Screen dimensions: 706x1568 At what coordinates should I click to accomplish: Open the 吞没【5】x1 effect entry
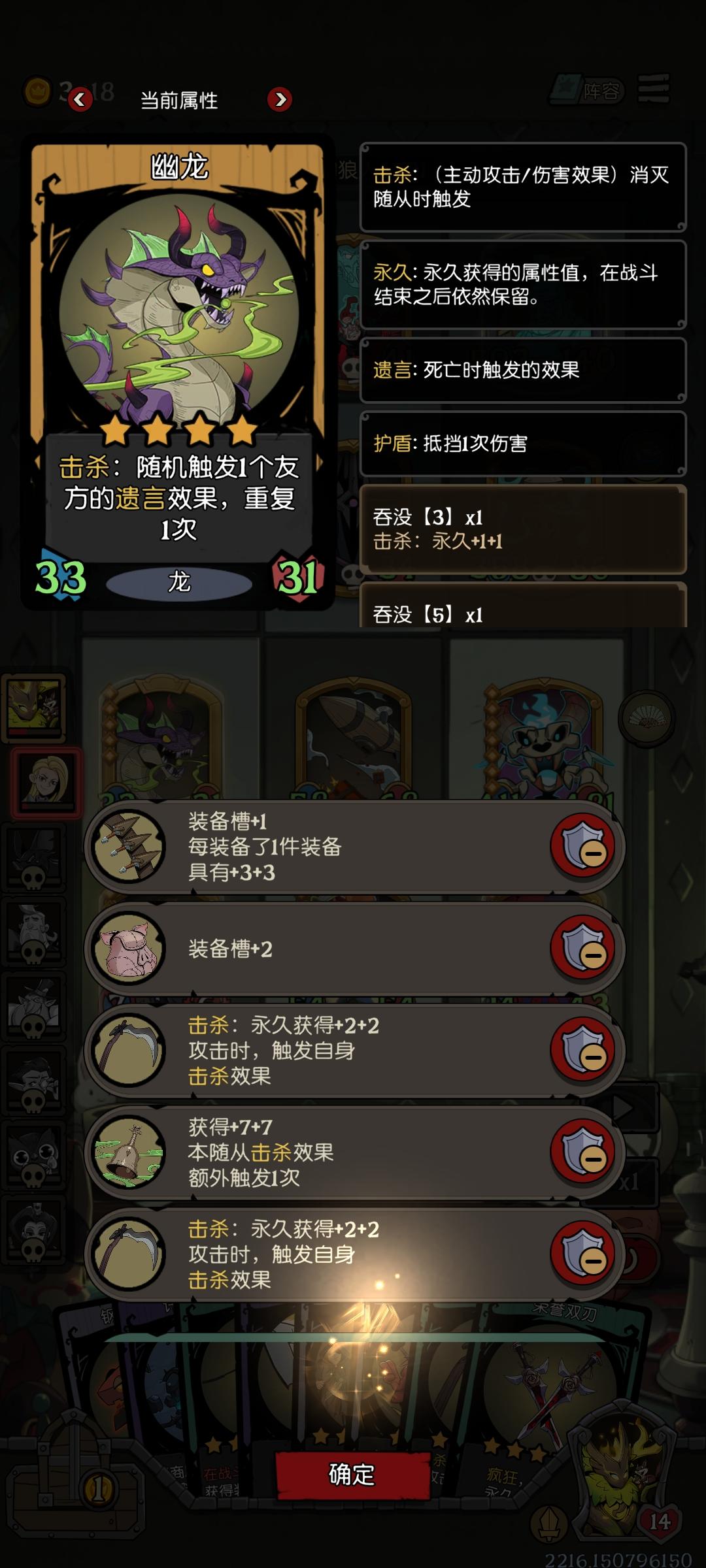pos(523,605)
